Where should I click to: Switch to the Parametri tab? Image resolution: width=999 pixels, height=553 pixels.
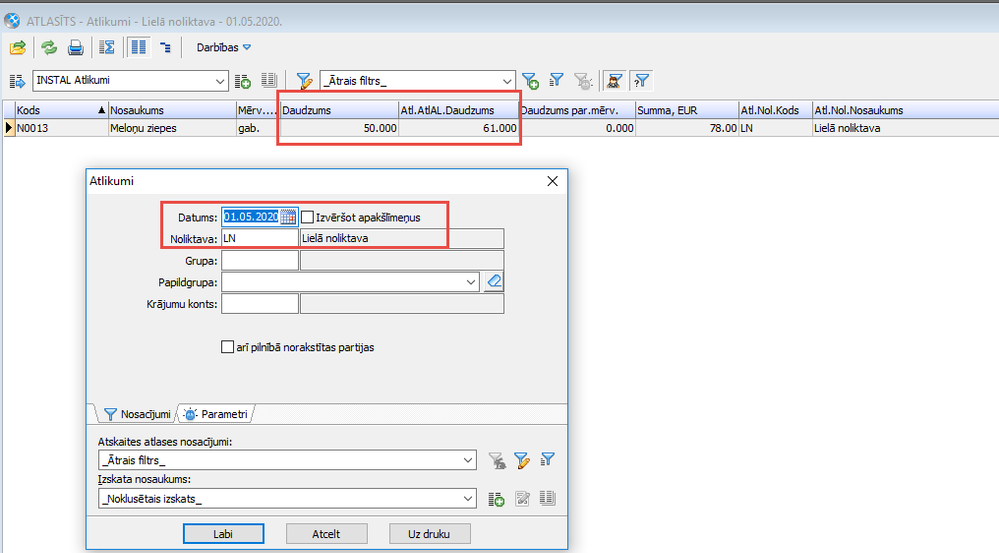[216, 414]
